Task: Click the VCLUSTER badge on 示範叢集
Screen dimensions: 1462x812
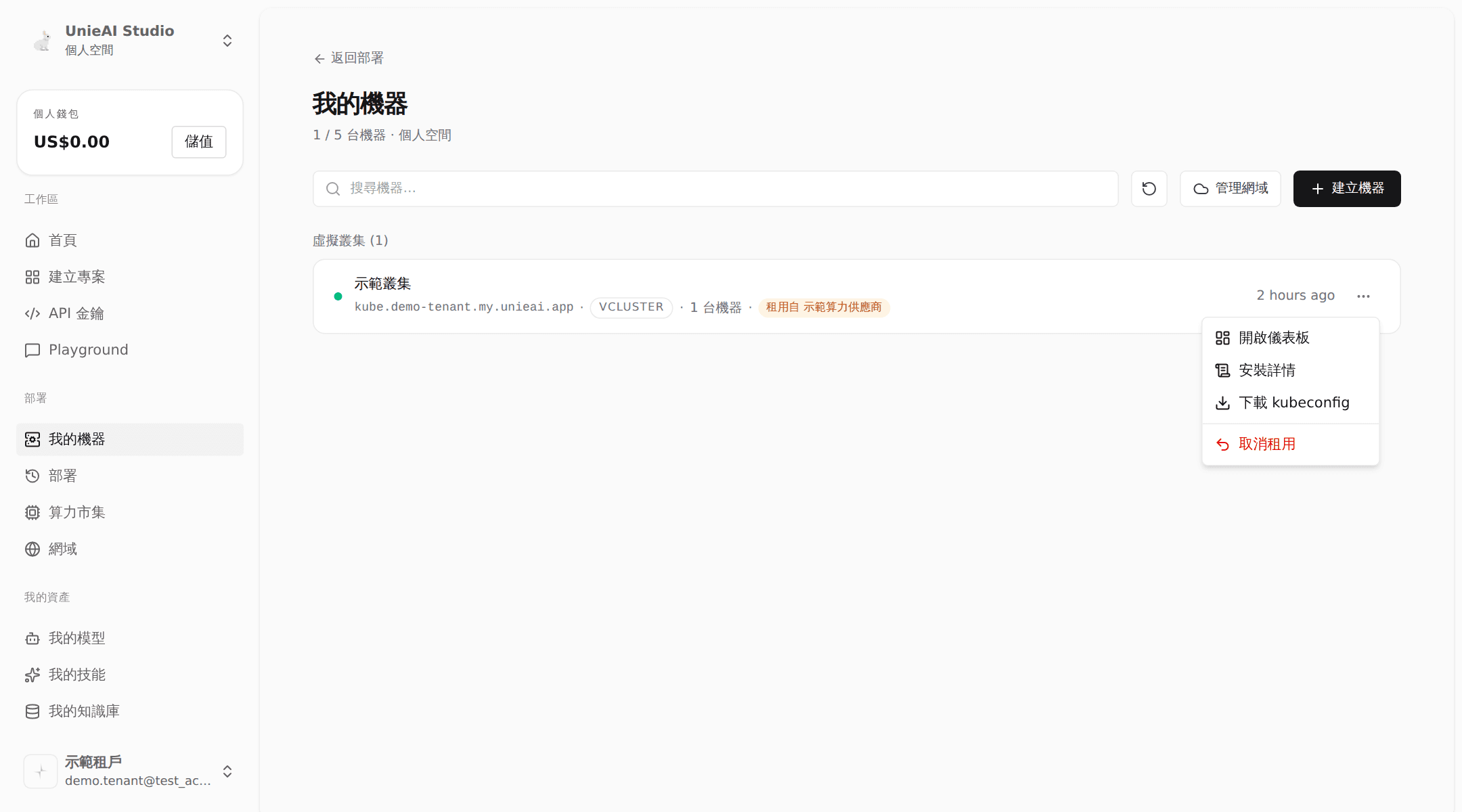Action: pos(631,307)
